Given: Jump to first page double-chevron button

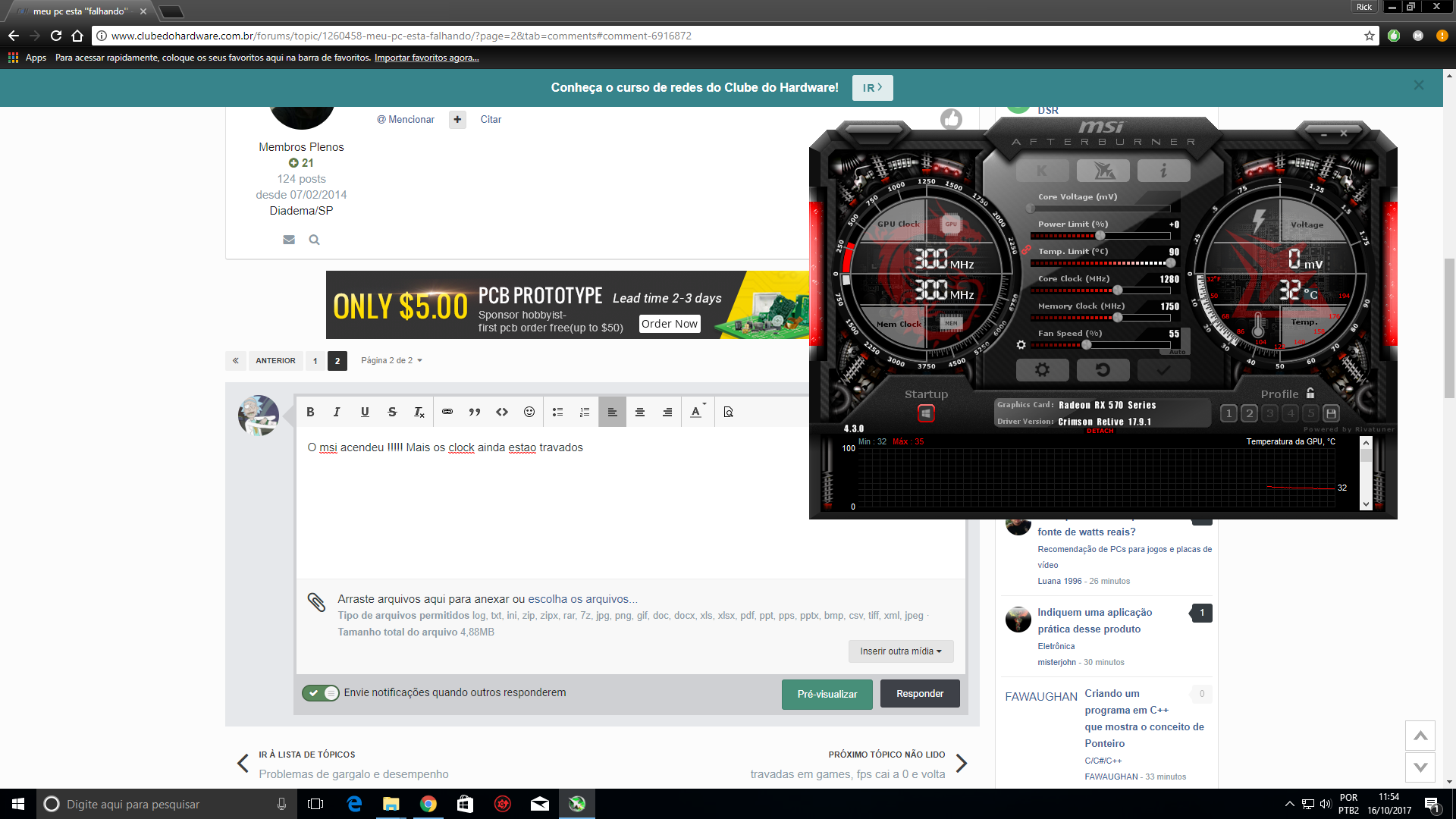Looking at the screenshot, I should tap(236, 361).
